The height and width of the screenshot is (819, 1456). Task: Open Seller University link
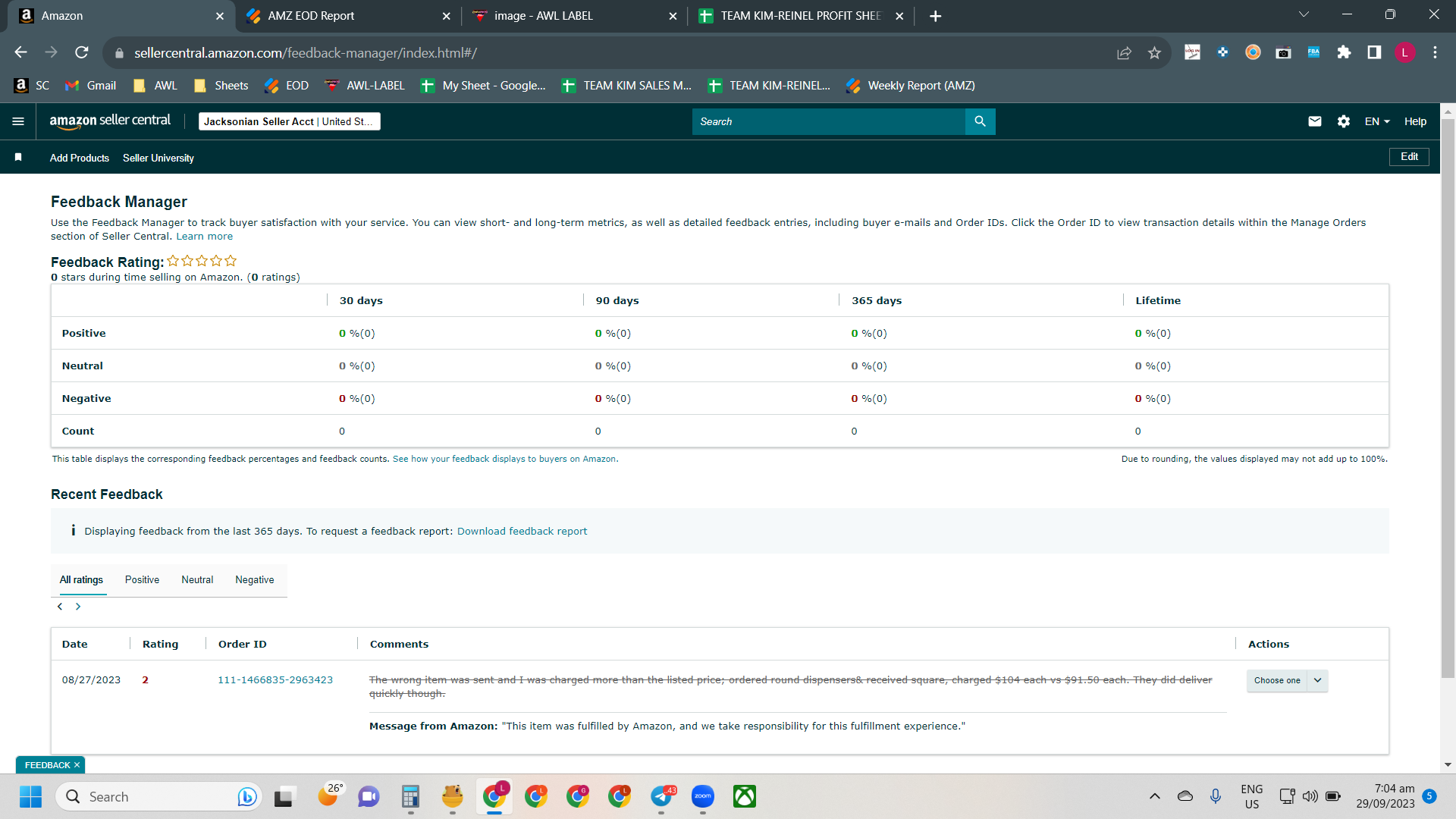pyautogui.click(x=158, y=158)
